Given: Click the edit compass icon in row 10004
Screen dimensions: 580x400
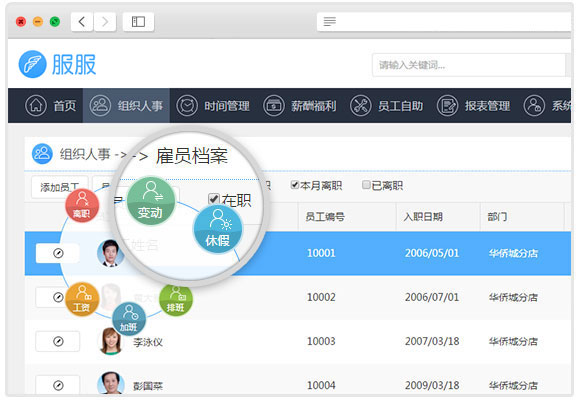Looking at the screenshot, I should point(58,385).
